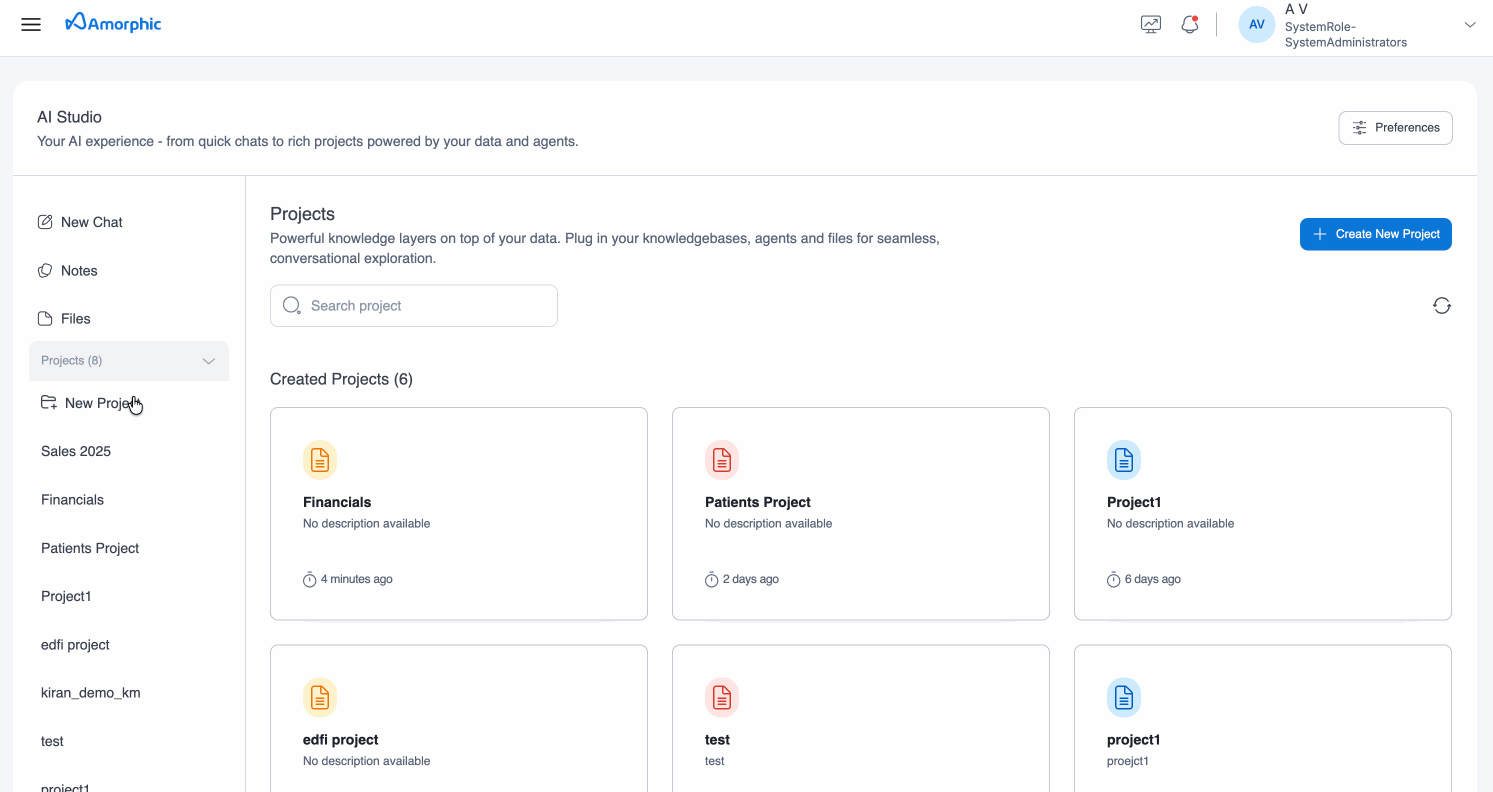Image resolution: width=1493 pixels, height=792 pixels.
Task: Check the notifications bell
Action: point(1189,23)
